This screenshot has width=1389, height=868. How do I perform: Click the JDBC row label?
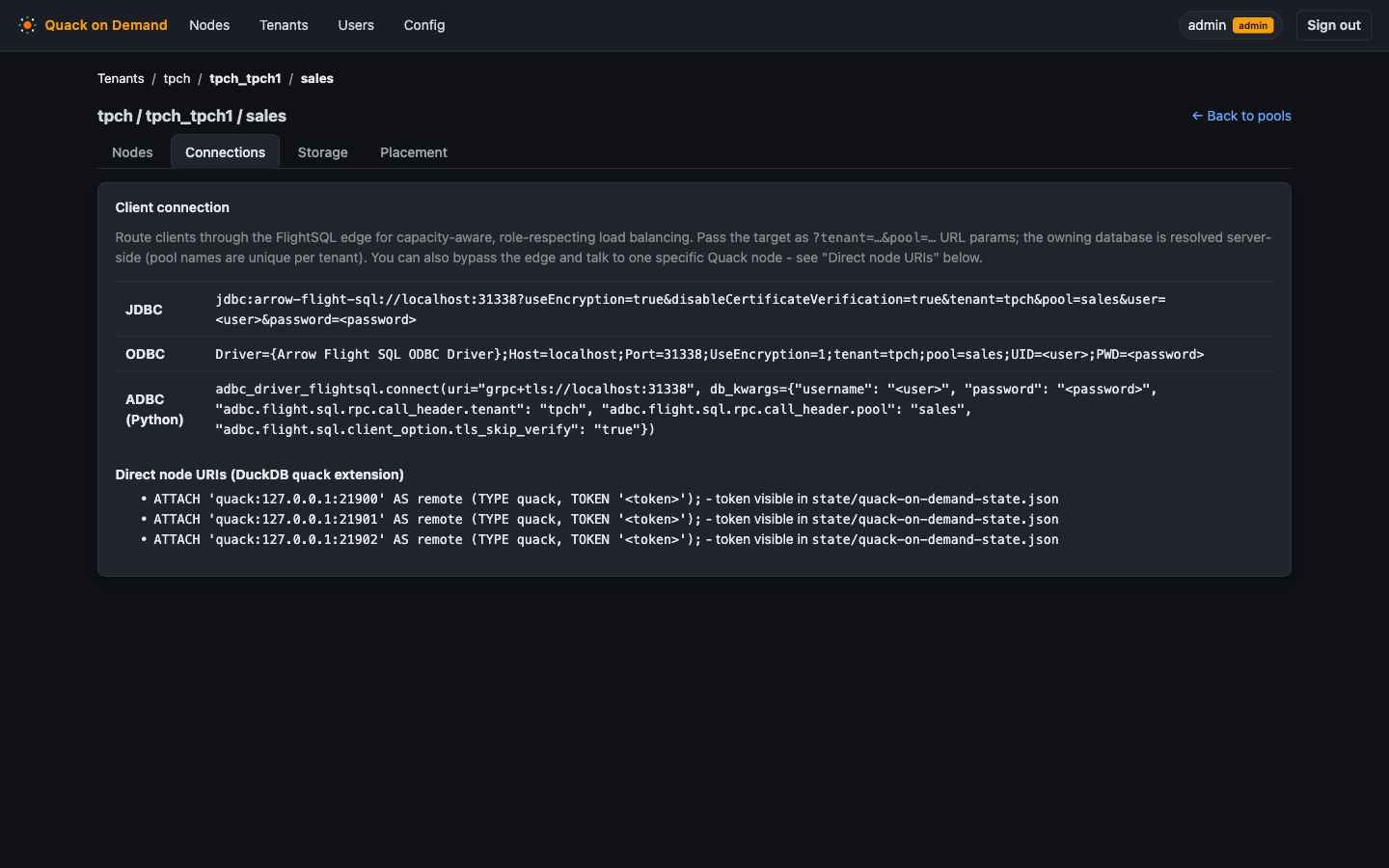click(144, 310)
